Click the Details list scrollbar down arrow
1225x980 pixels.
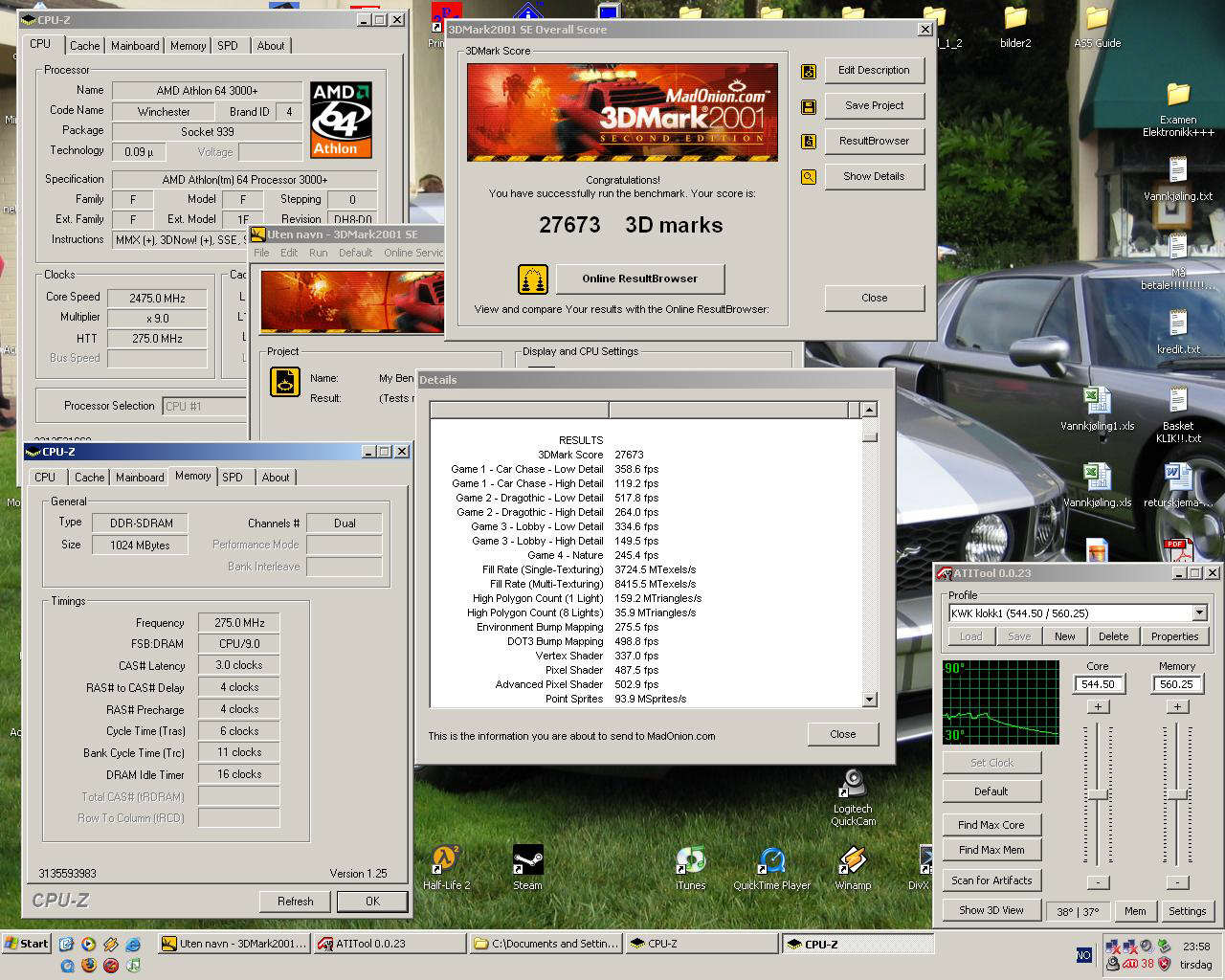click(x=869, y=700)
